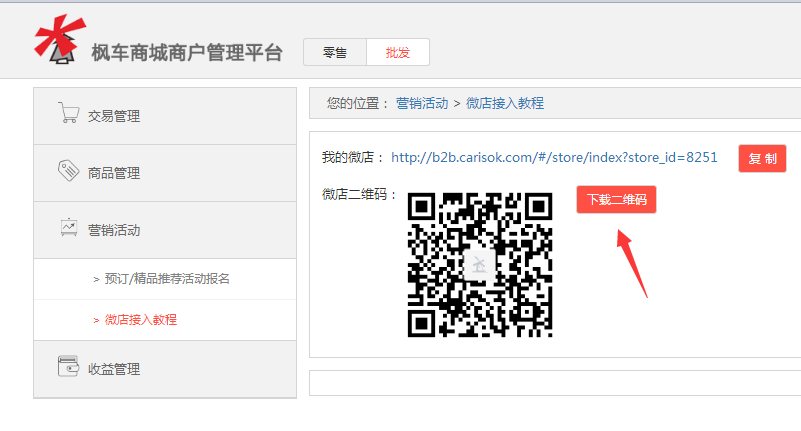Click the wallet icon for 收益管理

pyautogui.click(x=68, y=366)
